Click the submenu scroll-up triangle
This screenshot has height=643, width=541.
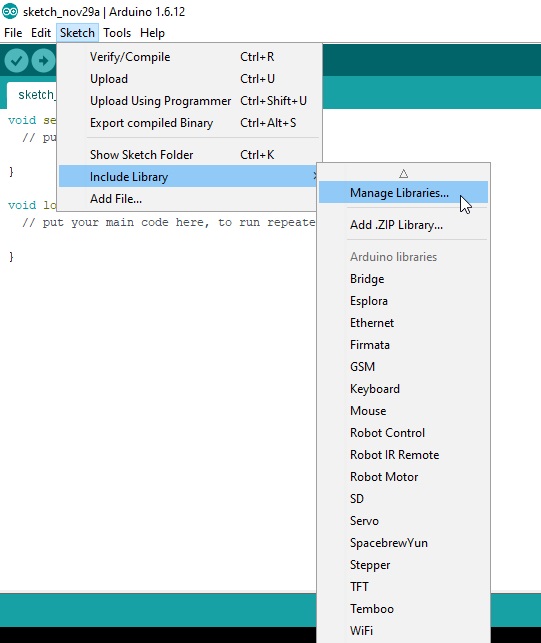tap(404, 174)
